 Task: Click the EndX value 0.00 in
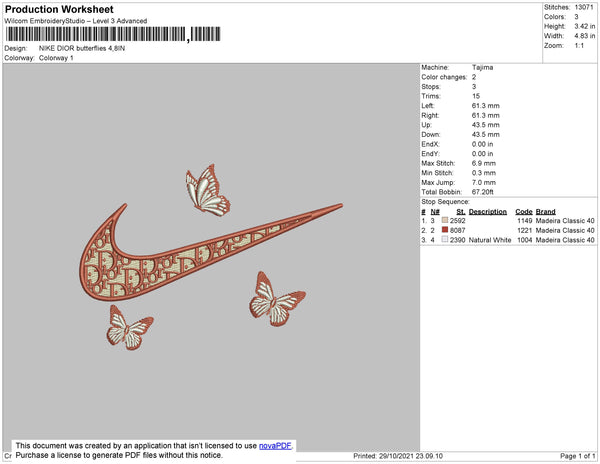483,144
